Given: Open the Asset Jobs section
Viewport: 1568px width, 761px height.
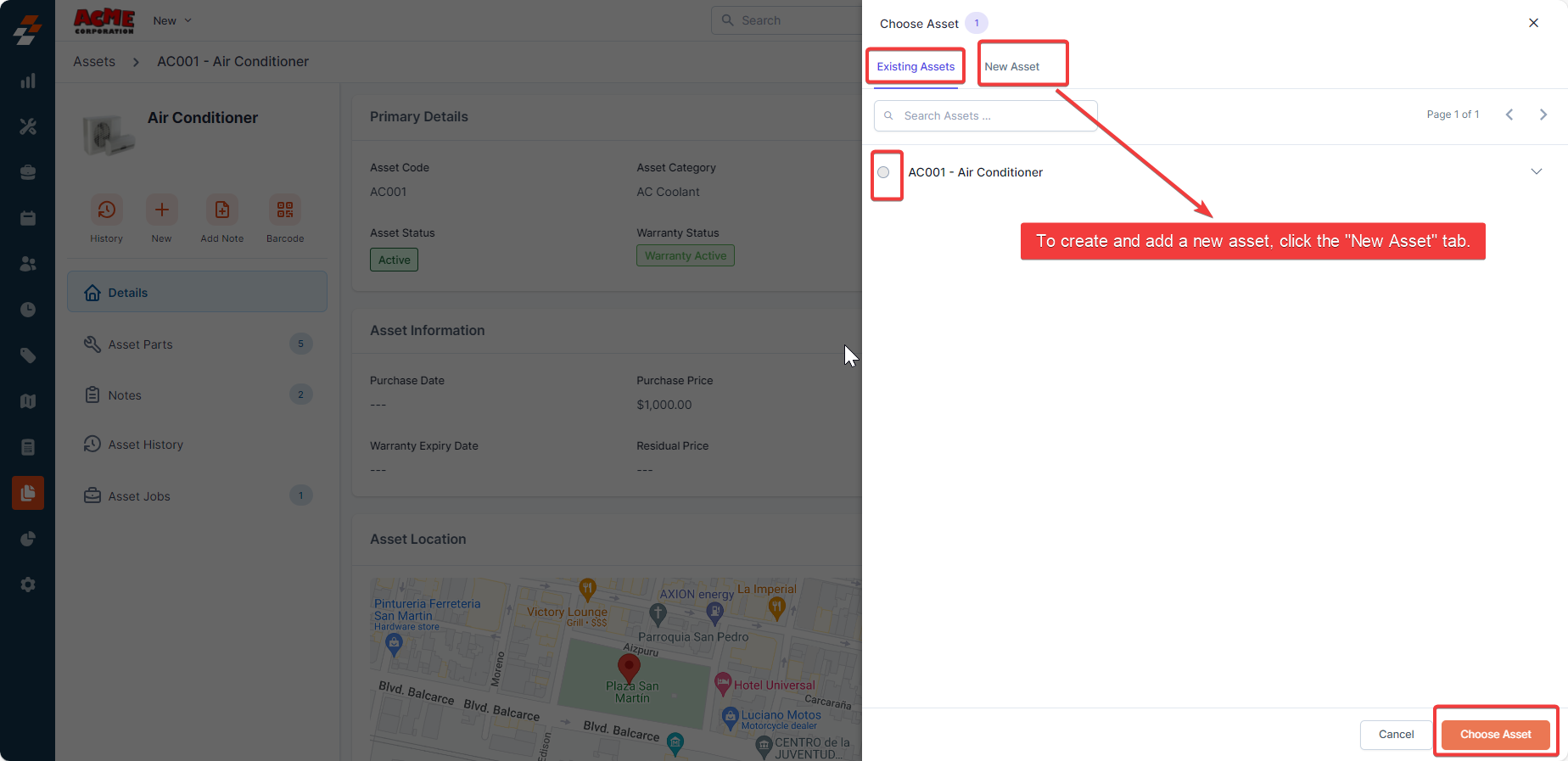Looking at the screenshot, I should tap(197, 495).
